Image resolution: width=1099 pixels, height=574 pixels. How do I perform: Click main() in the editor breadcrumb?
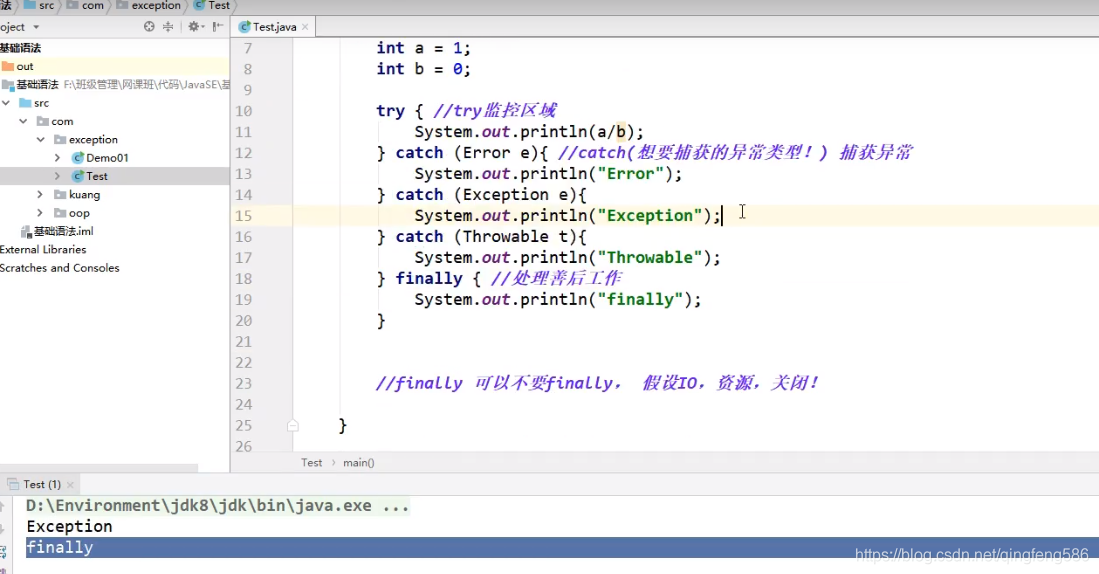[x=359, y=463]
